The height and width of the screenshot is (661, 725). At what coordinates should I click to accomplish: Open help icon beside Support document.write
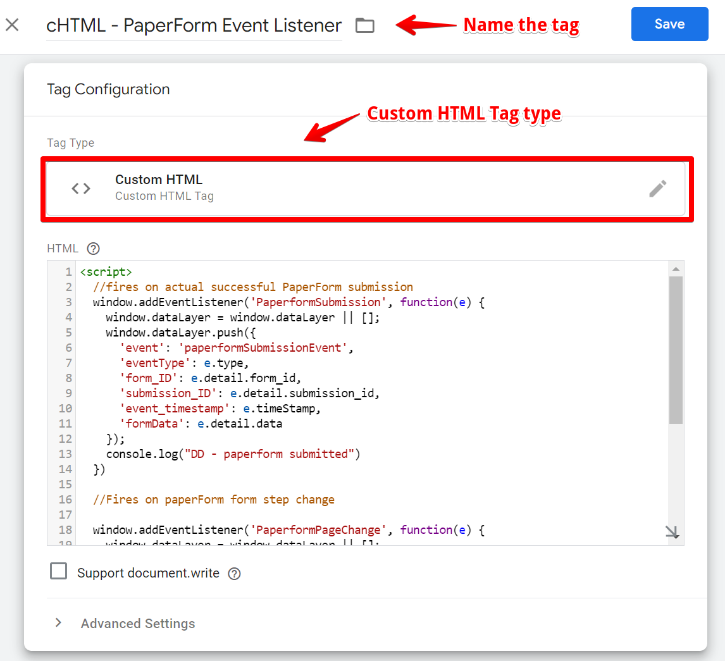click(234, 574)
